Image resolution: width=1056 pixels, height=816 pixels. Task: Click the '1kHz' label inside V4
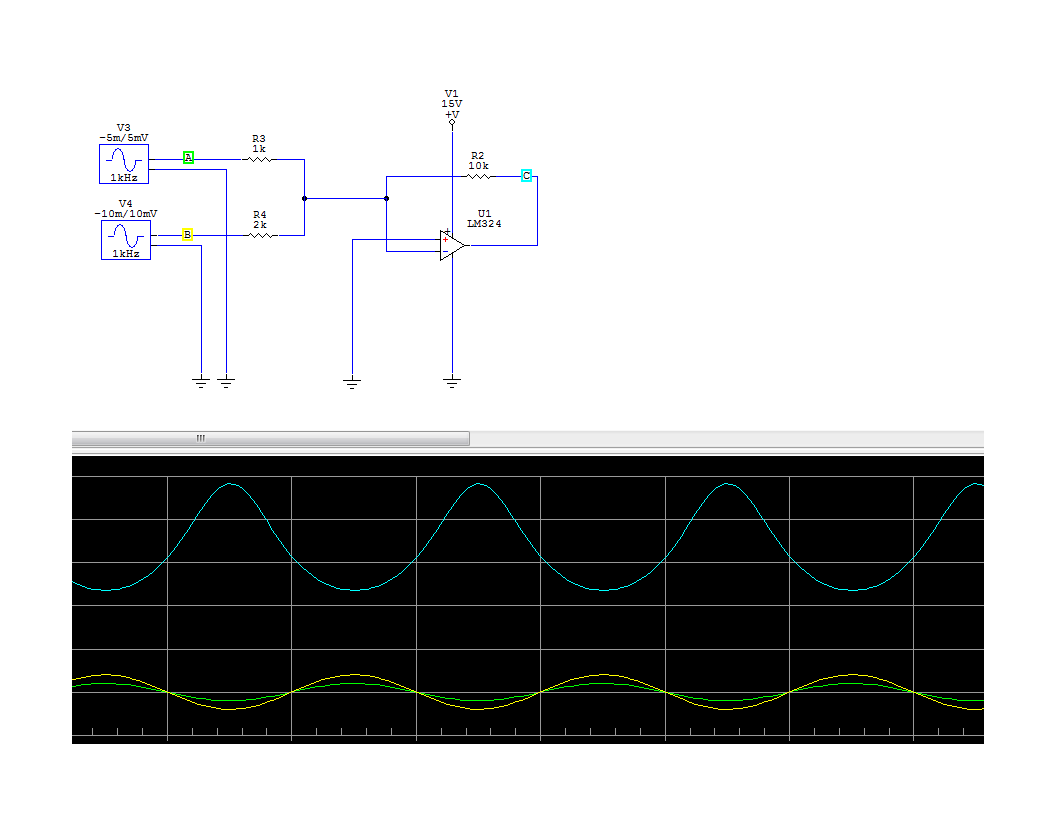(x=126, y=254)
